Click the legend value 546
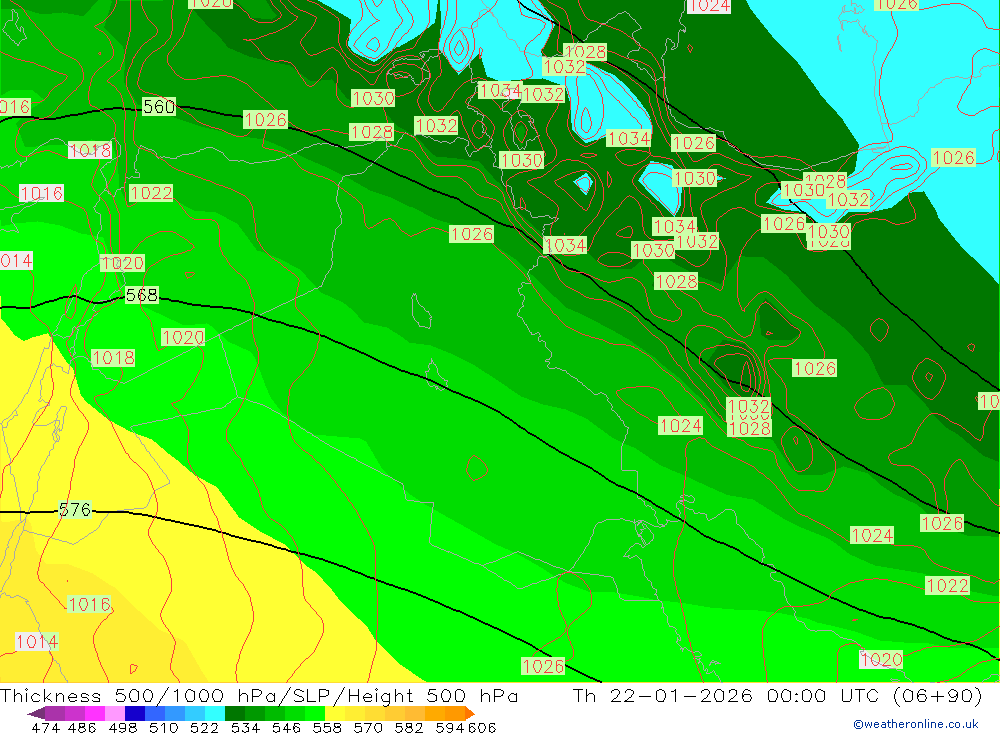 pos(286,727)
